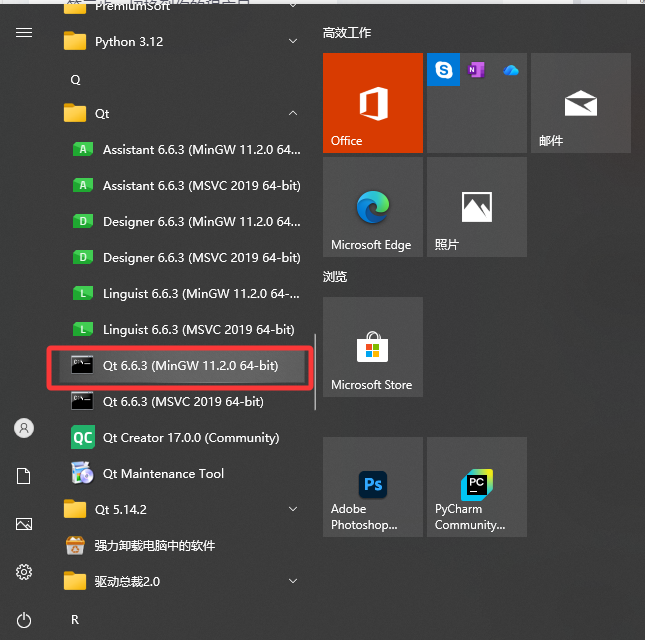Open Documents from the sidebar icon
This screenshot has height=640, width=645.
click(23, 476)
